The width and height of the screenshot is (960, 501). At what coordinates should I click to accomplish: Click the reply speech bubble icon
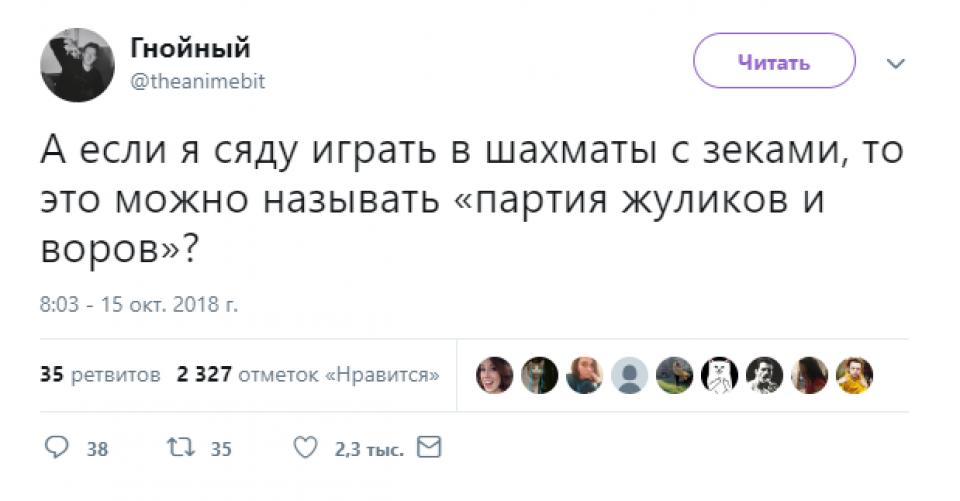(x=57, y=448)
